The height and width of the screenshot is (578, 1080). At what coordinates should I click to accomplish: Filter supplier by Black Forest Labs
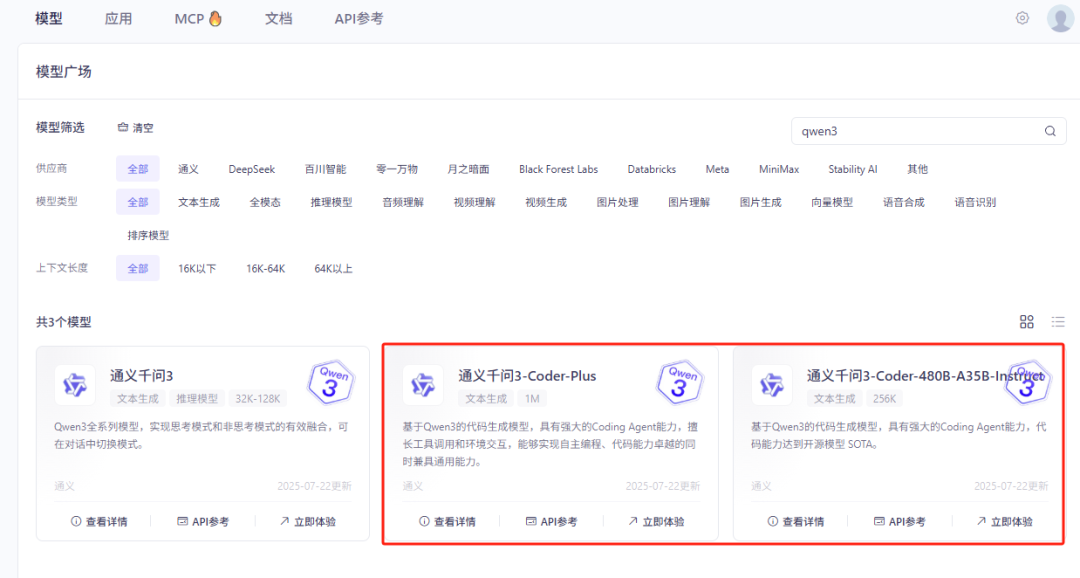point(559,169)
